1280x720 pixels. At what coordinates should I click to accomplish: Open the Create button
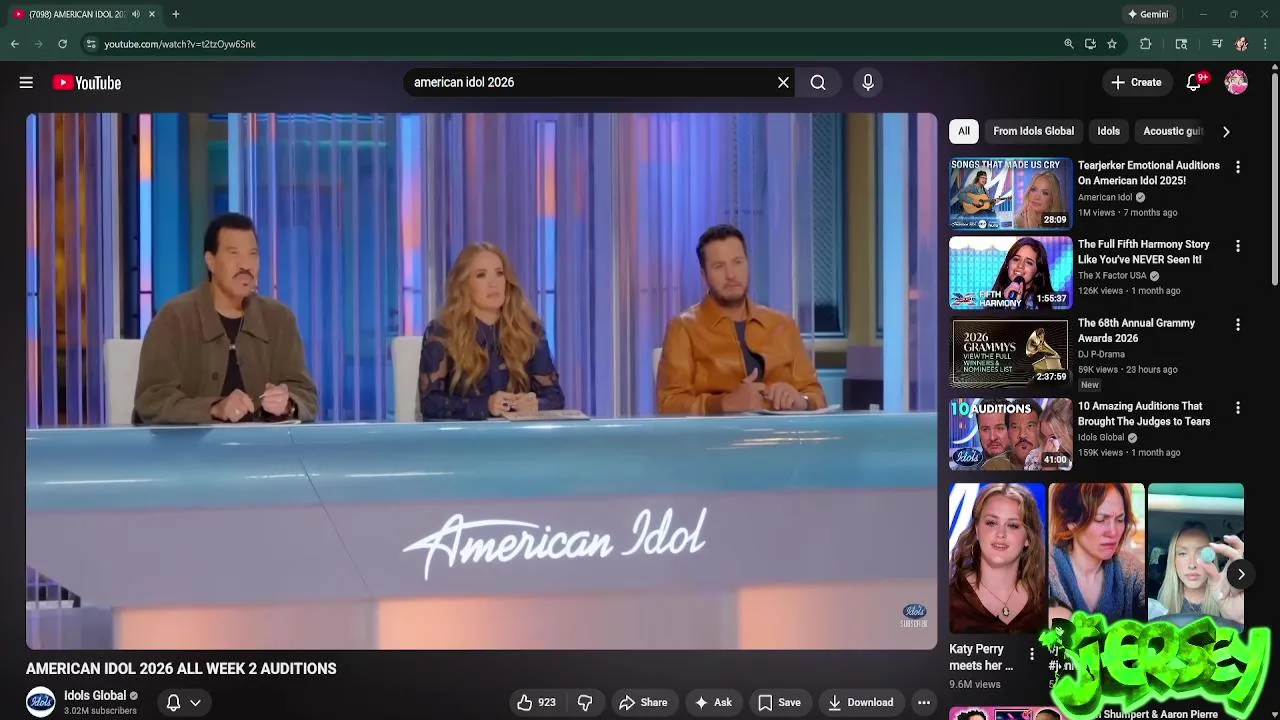pos(1136,83)
